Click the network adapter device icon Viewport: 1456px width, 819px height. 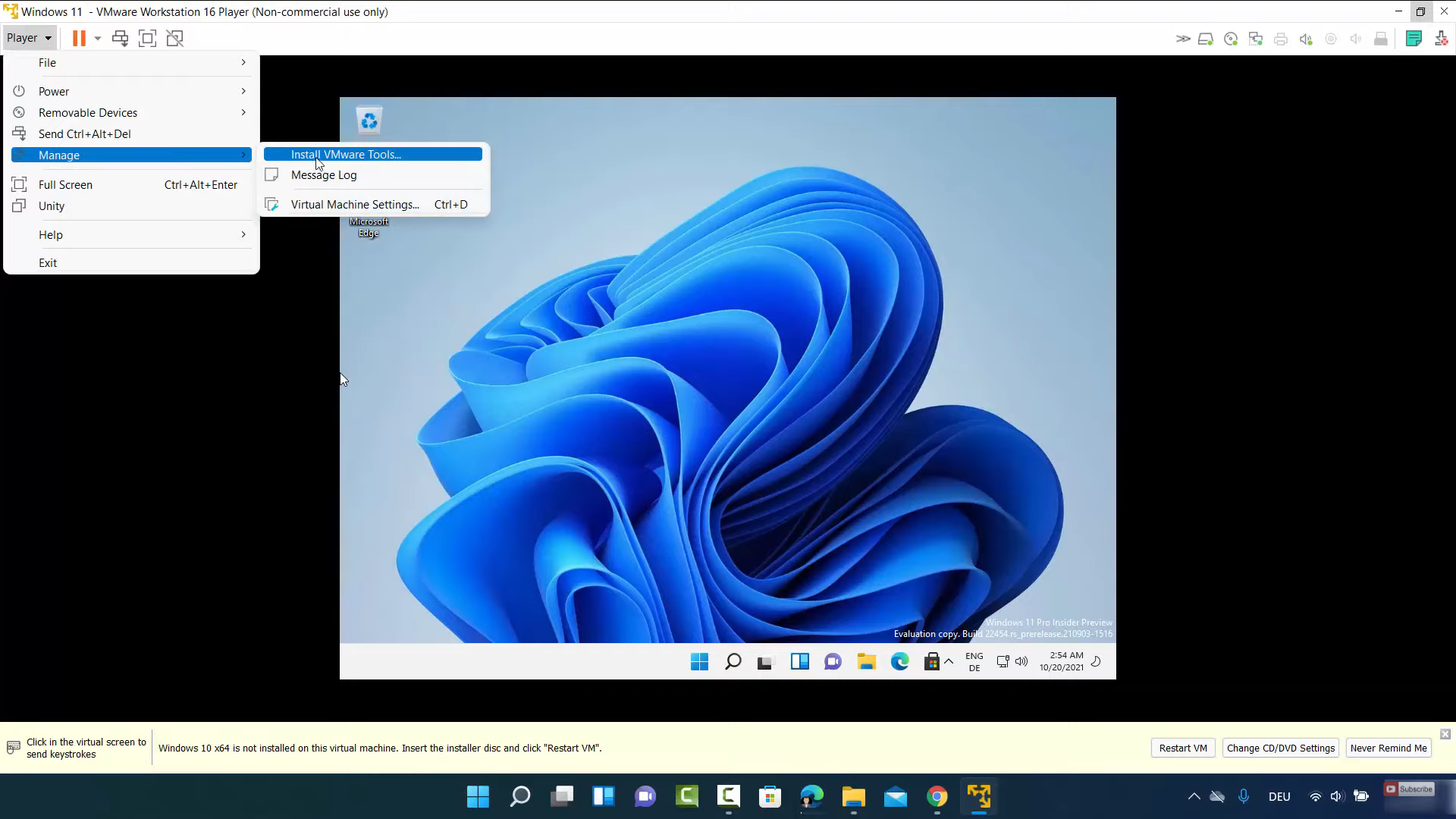point(1256,39)
